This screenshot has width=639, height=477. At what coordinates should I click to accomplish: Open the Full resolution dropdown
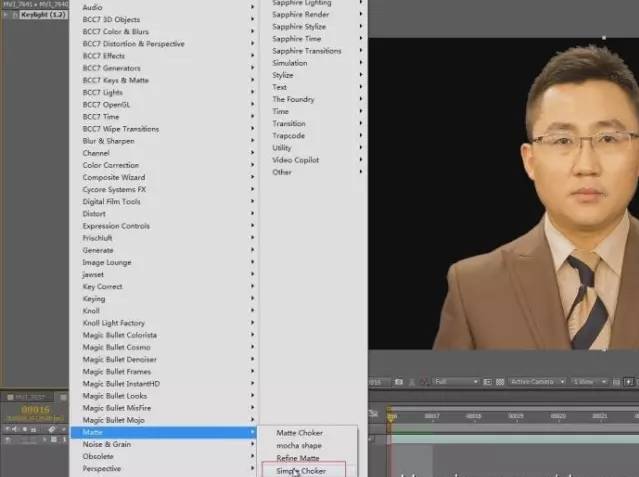click(x=456, y=382)
